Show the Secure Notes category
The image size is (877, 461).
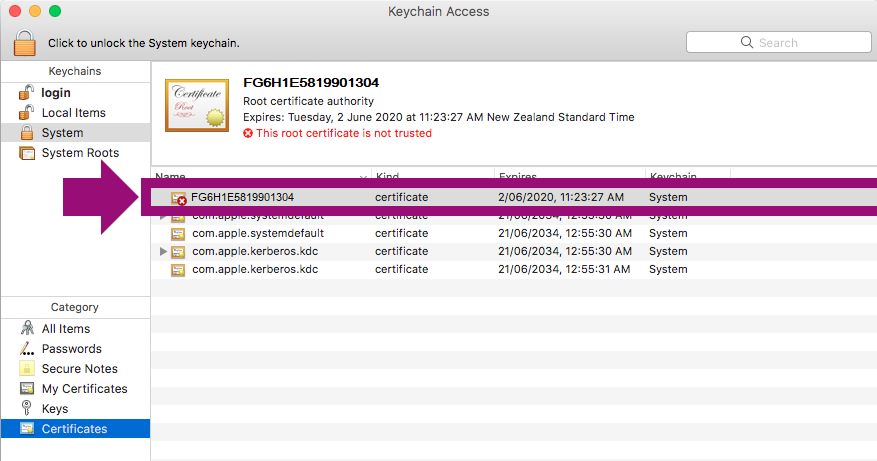point(76,369)
